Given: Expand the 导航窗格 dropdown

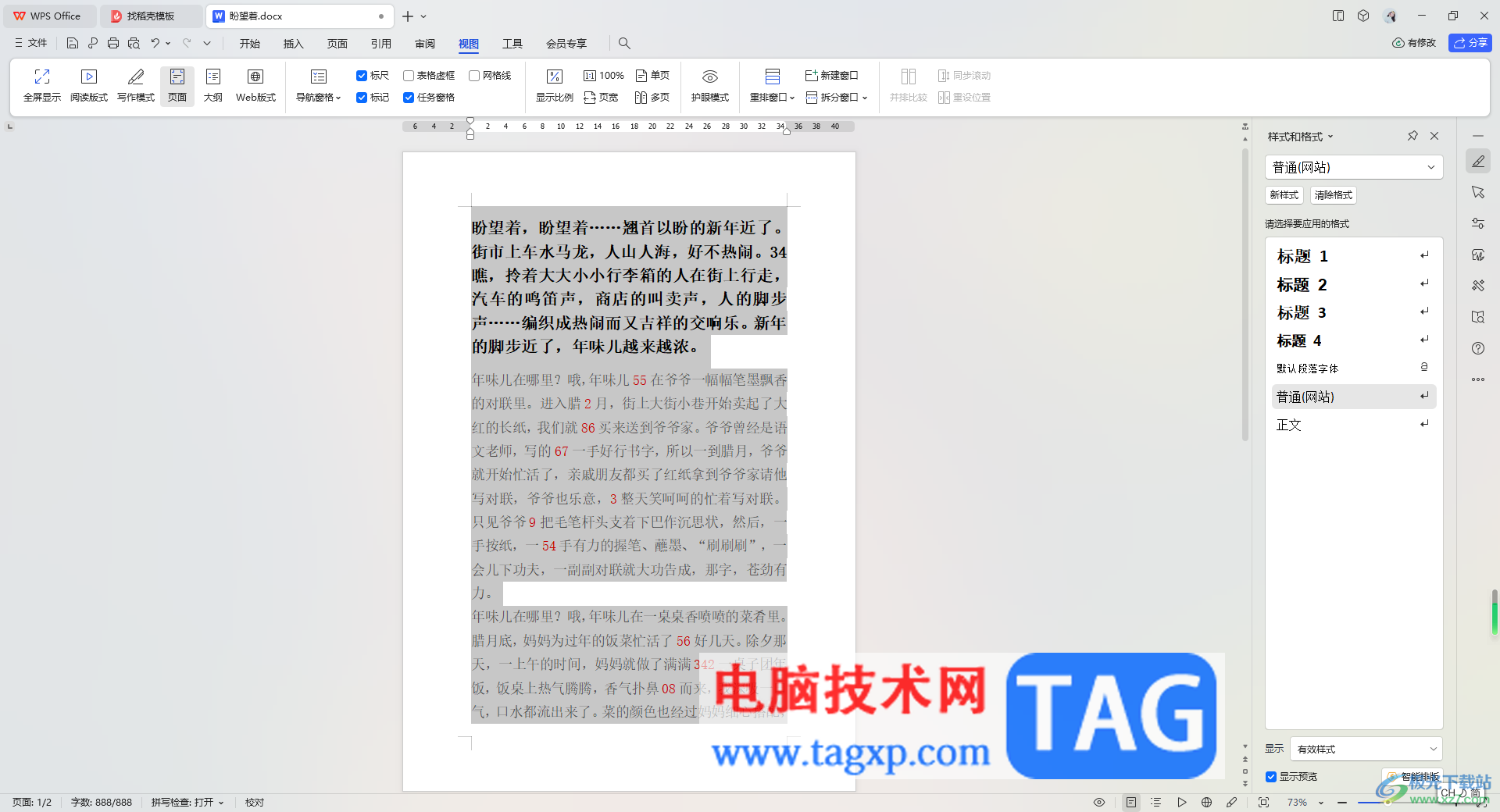Looking at the screenshot, I should point(319,85).
